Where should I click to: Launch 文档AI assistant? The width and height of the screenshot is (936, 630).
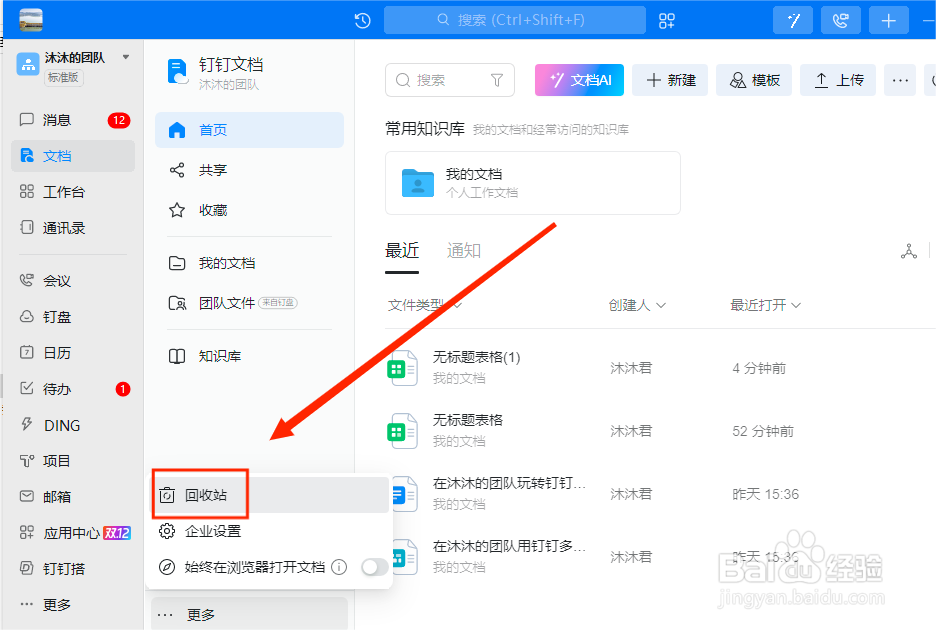(x=579, y=80)
